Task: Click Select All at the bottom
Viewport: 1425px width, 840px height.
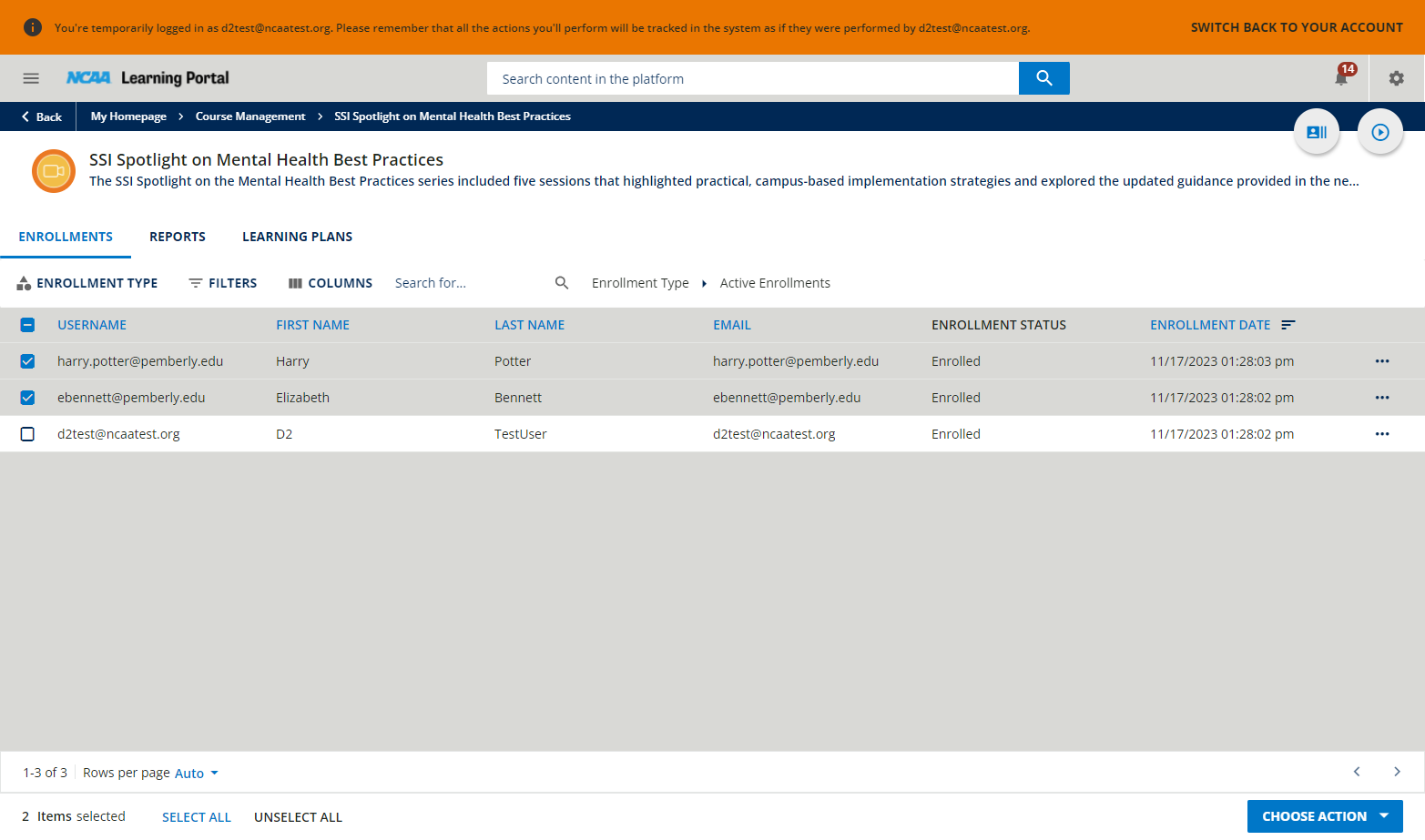Action: (197, 817)
